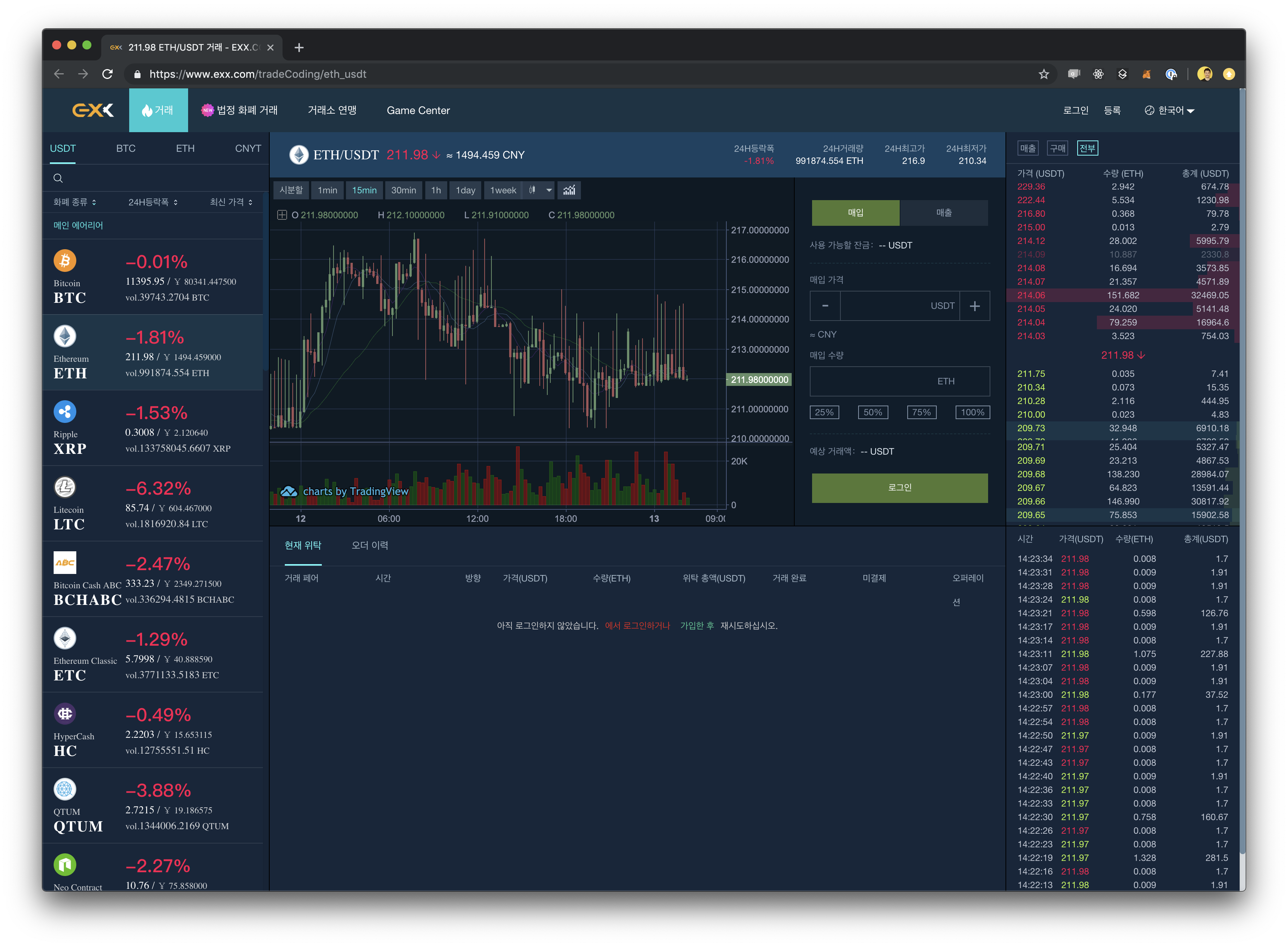Click 로그인 link in top navigation
The height and width of the screenshot is (947, 1288).
(1076, 110)
